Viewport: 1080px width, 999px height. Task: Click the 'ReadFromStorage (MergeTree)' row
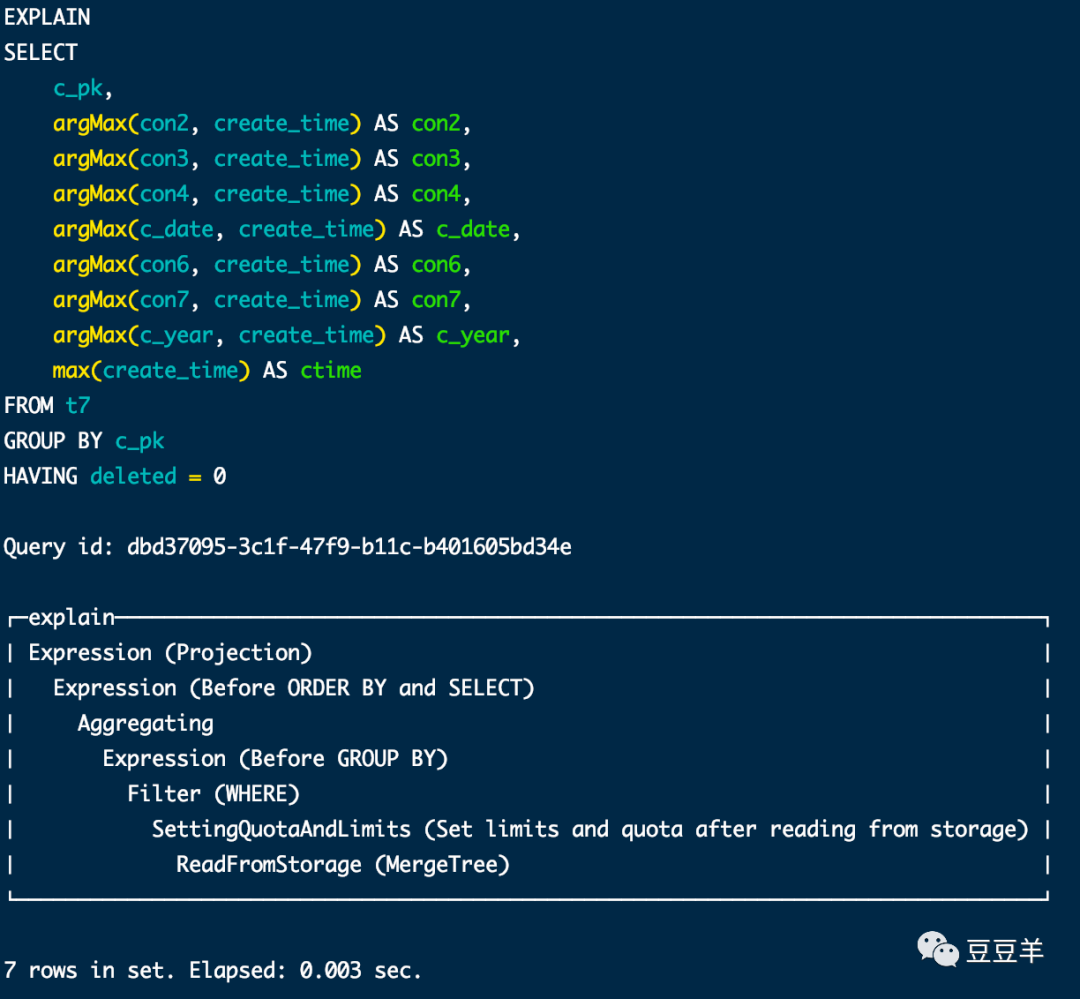coord(343,864)
